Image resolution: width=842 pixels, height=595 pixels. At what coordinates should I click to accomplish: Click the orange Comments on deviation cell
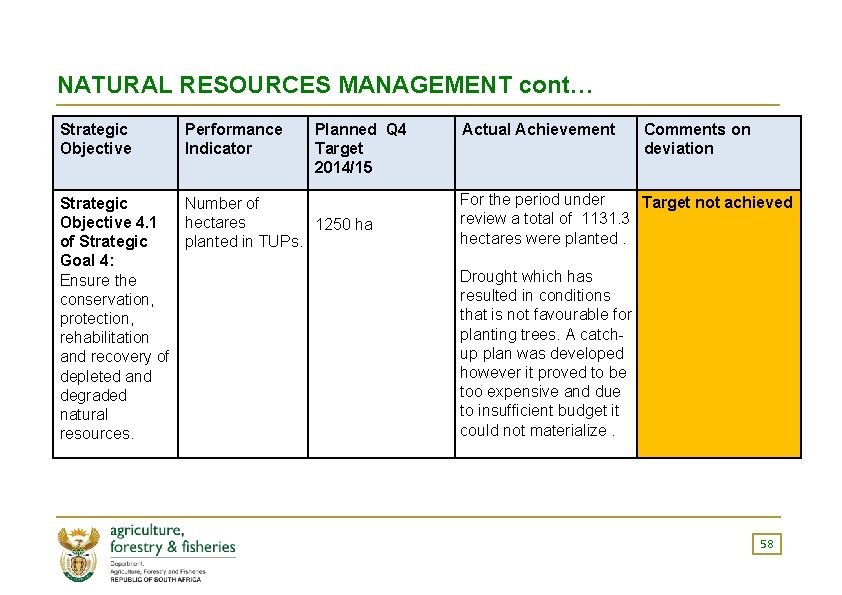tap(719, 324)
